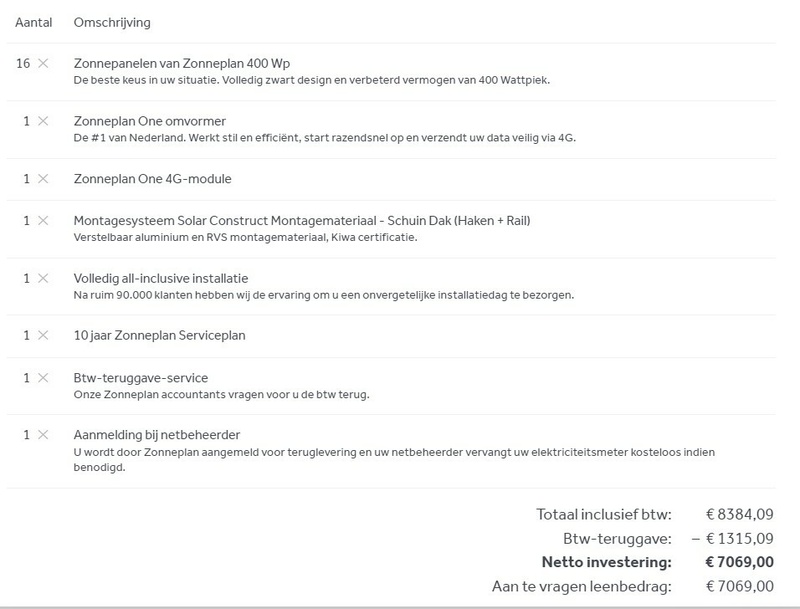
Task: Click the × icon next to Aanmelding bij netbeheerder
Action: pos(42,435)
